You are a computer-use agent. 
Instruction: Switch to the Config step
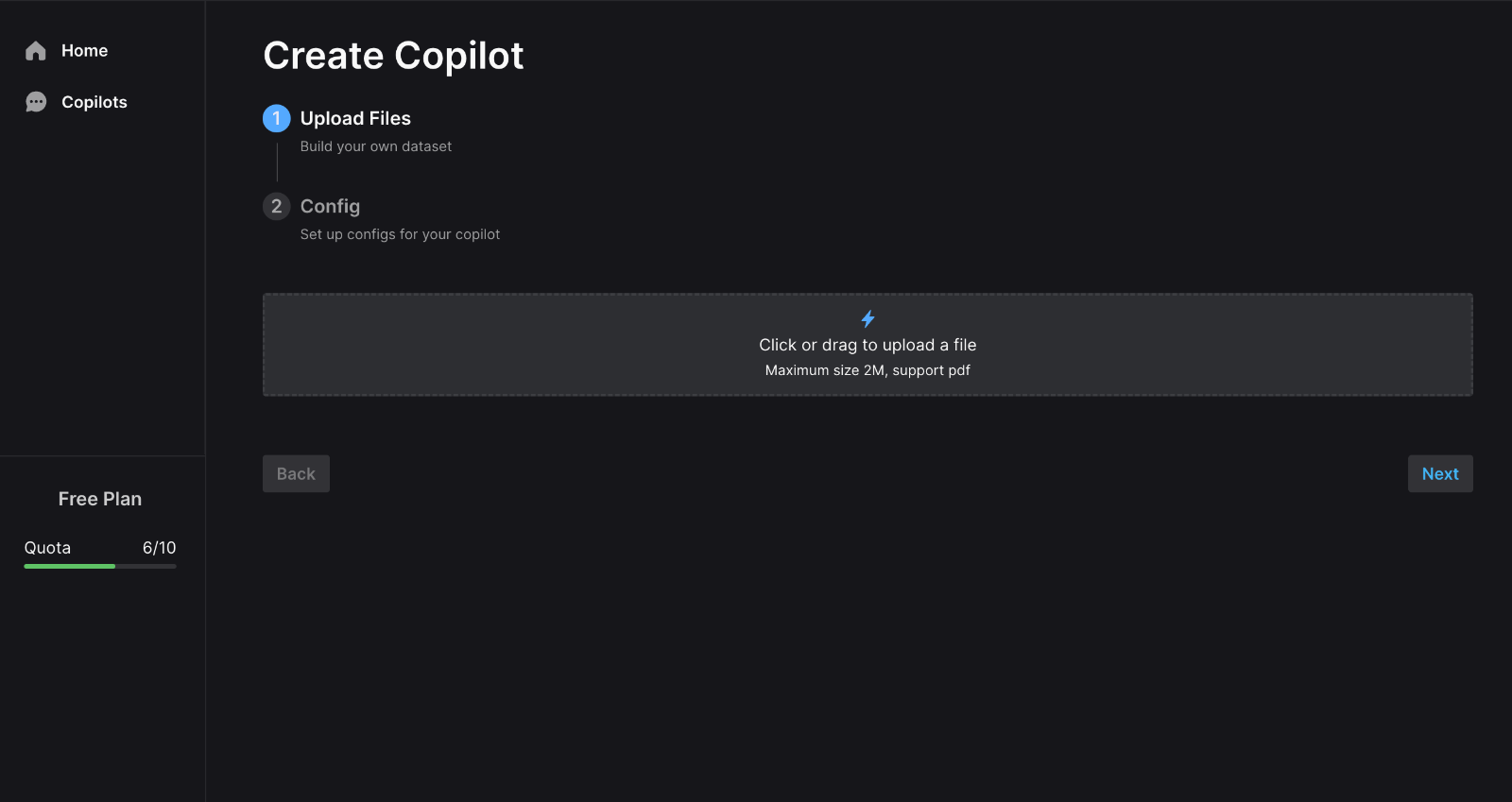coord(329,206)
